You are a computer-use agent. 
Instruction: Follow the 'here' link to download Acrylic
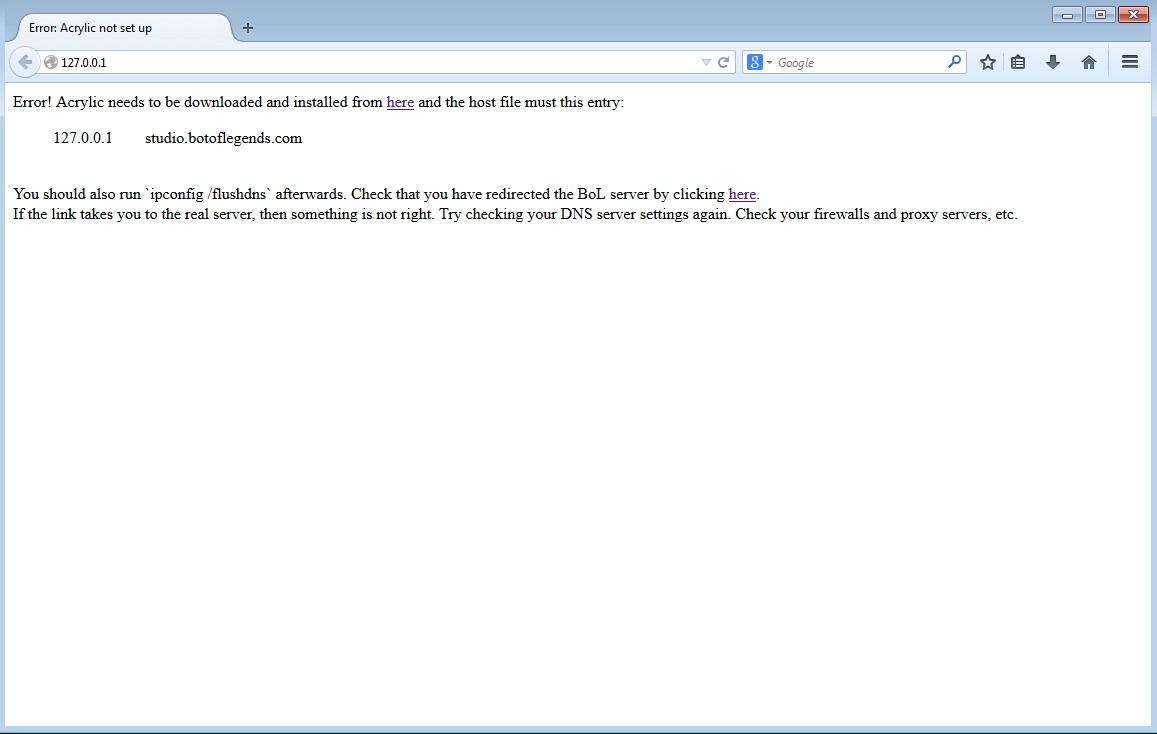[x=400, y=103]
